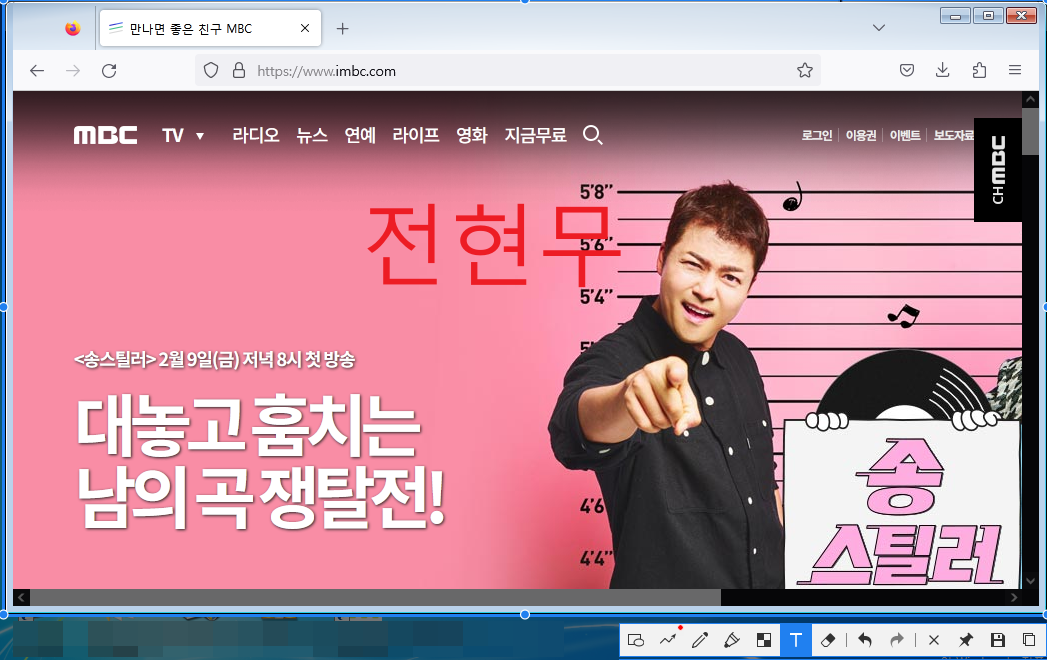
Task: Click the red 전현무 text annotation
Action: tap(492, 244)
